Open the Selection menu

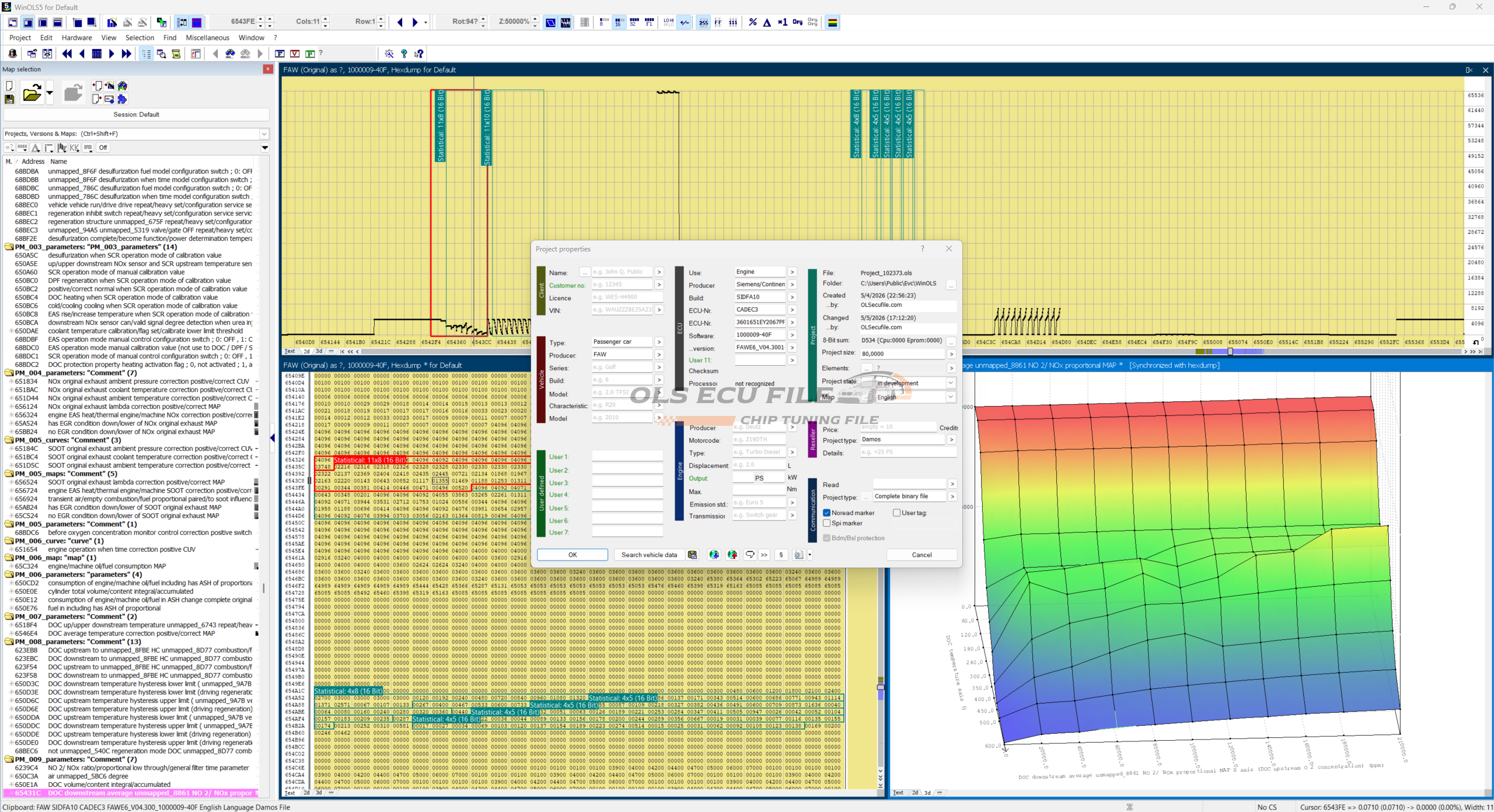point(139,37)
